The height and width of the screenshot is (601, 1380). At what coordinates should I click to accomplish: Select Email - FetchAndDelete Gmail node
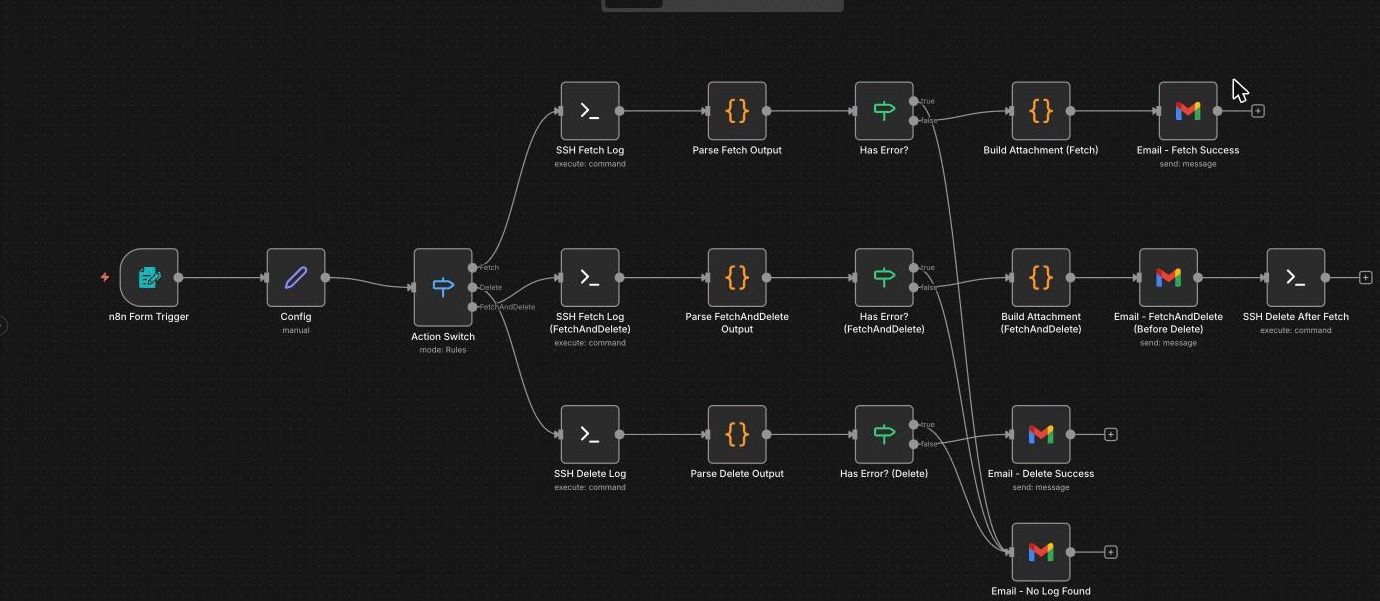(x=1168, y=278)
